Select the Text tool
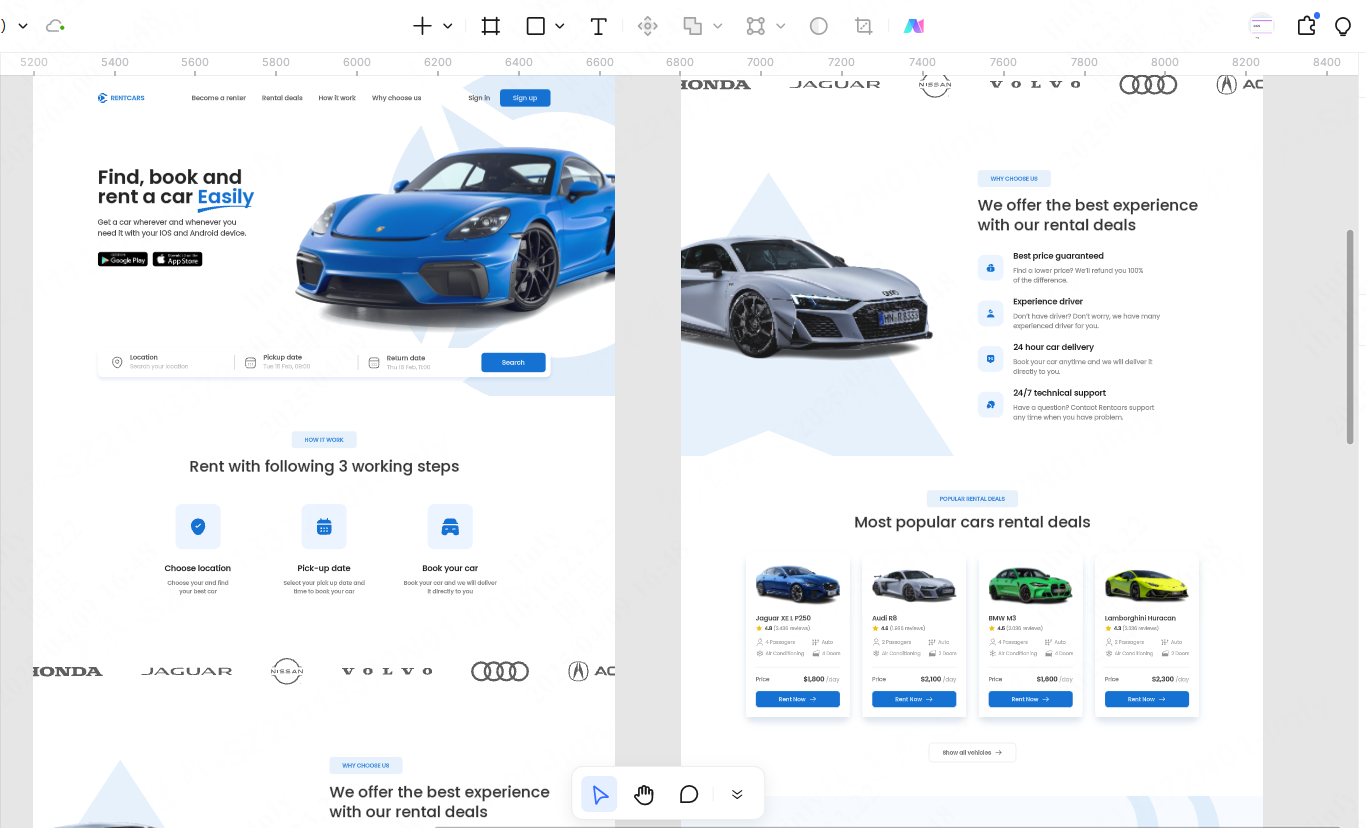Viewport: 1366px width, 828px height. (598, 26)
